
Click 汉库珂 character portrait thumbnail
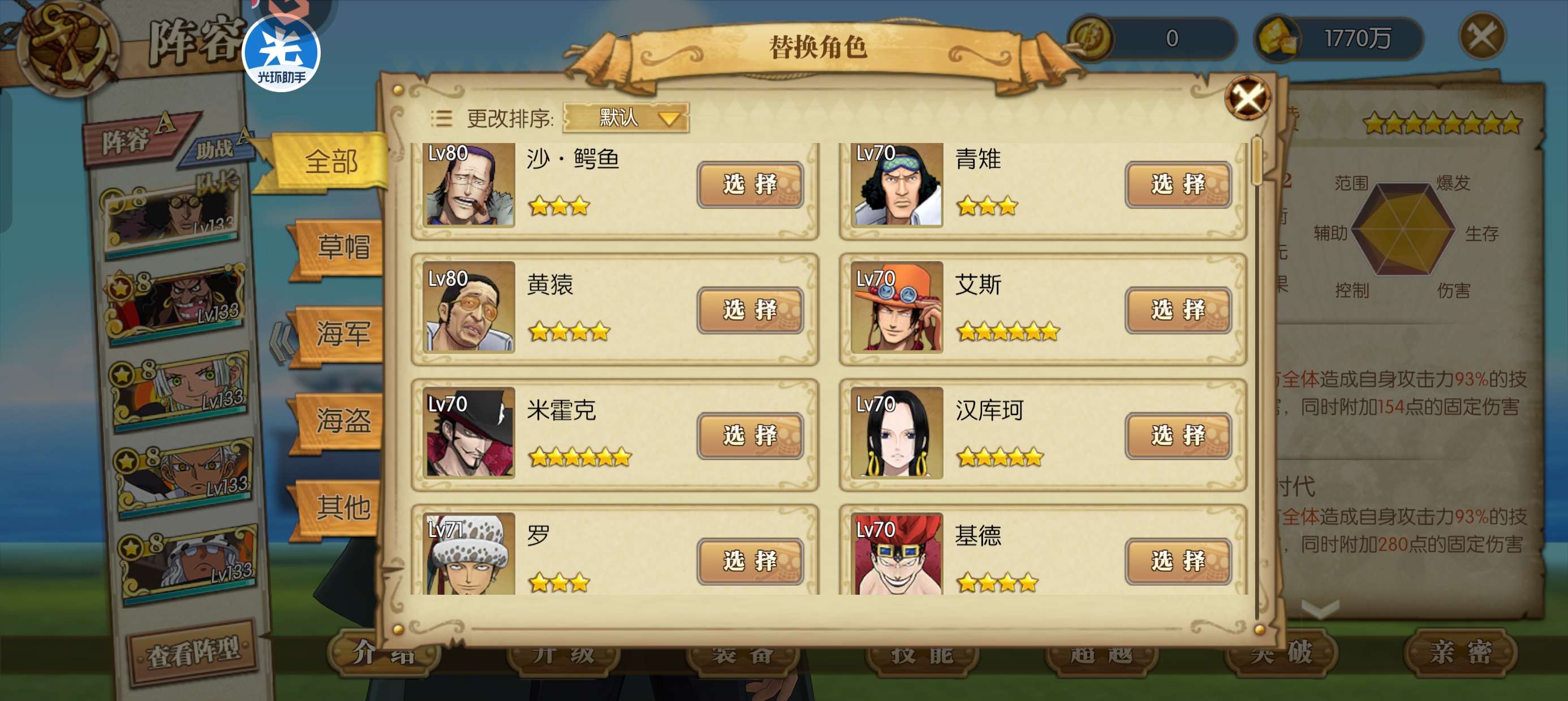[897, 432]
